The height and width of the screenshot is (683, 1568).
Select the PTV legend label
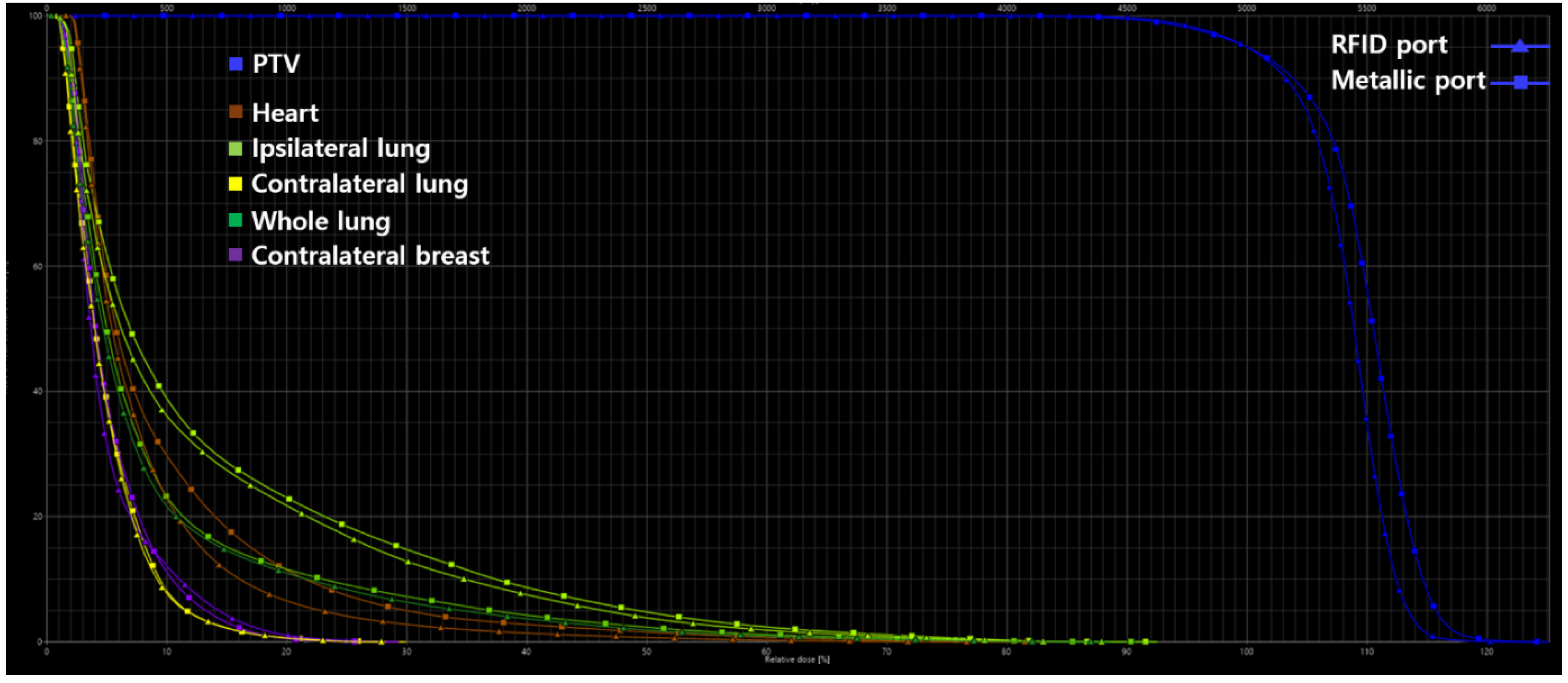[x=276, y=64]
